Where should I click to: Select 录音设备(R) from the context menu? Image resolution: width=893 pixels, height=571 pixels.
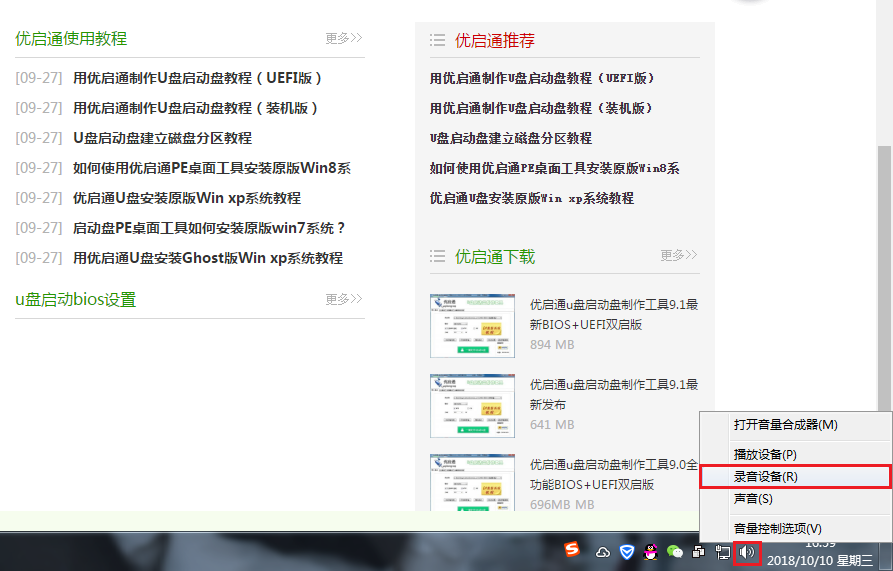(765, 477)
